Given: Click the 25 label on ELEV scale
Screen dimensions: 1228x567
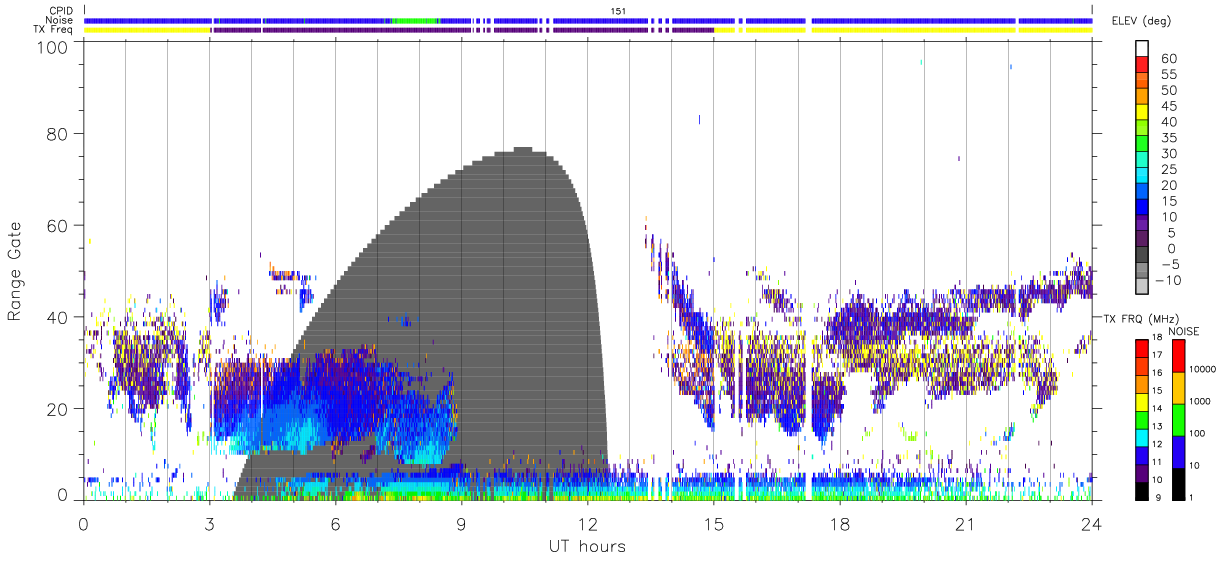Looking at the screenshot, I should 1167,169.
